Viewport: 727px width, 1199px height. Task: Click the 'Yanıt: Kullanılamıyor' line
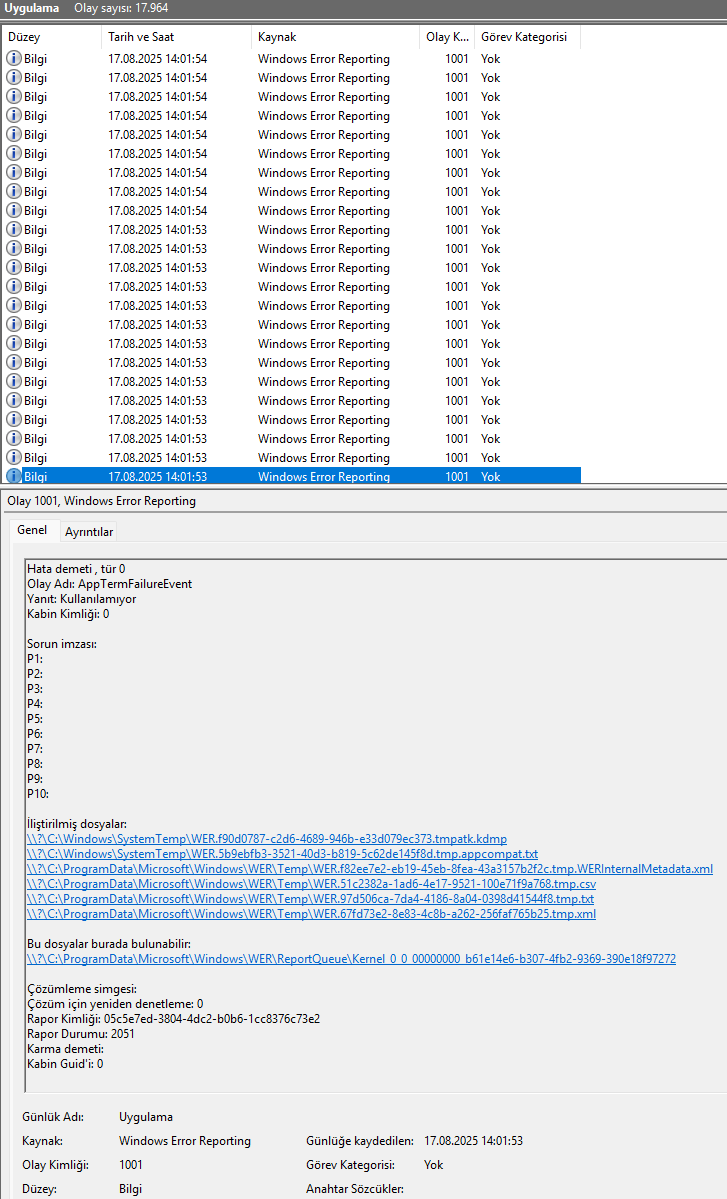tap(81, 599)
